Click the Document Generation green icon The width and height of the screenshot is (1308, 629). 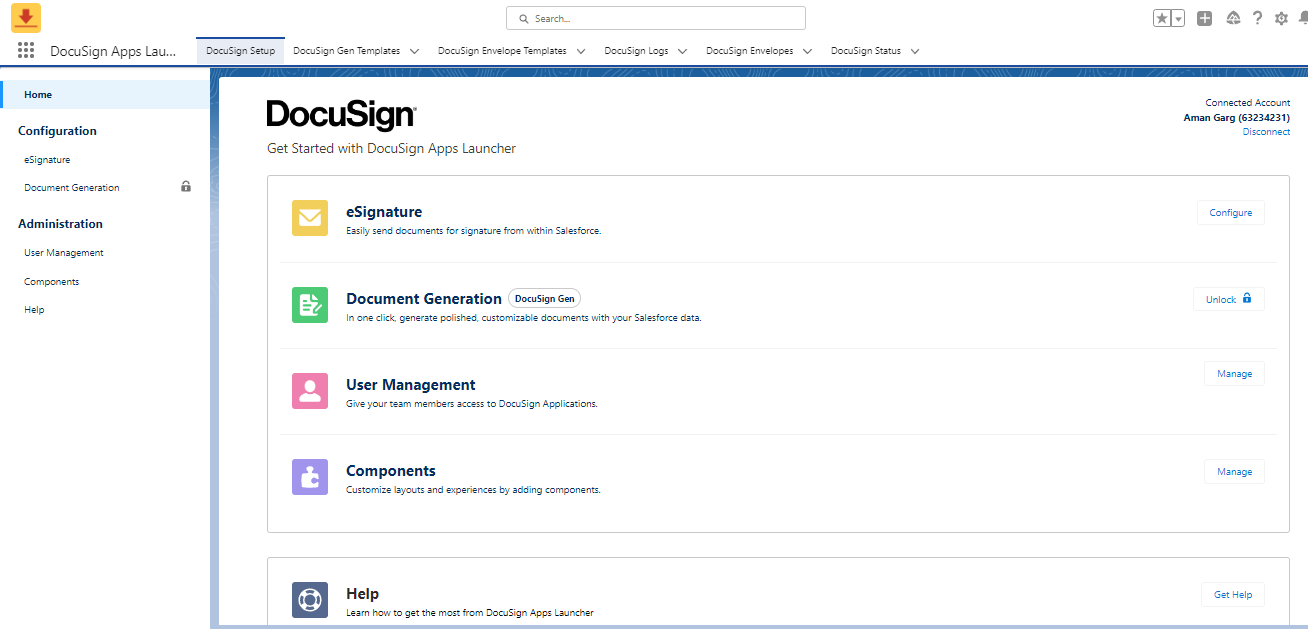310,304
